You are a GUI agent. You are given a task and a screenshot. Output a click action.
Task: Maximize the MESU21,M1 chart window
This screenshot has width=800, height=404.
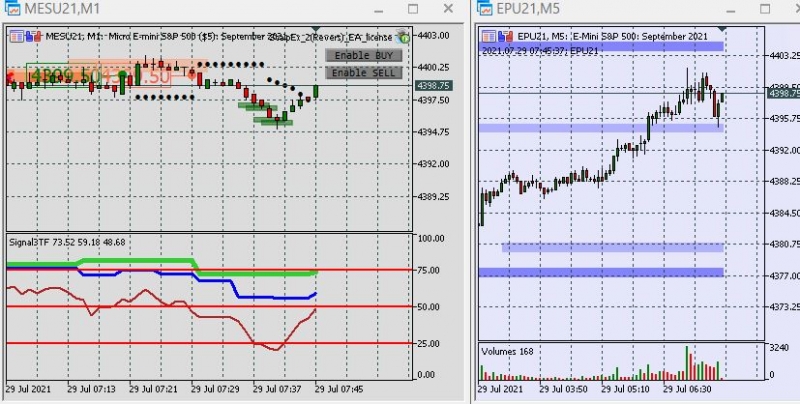pyautogui.click(x=413, y=9)
